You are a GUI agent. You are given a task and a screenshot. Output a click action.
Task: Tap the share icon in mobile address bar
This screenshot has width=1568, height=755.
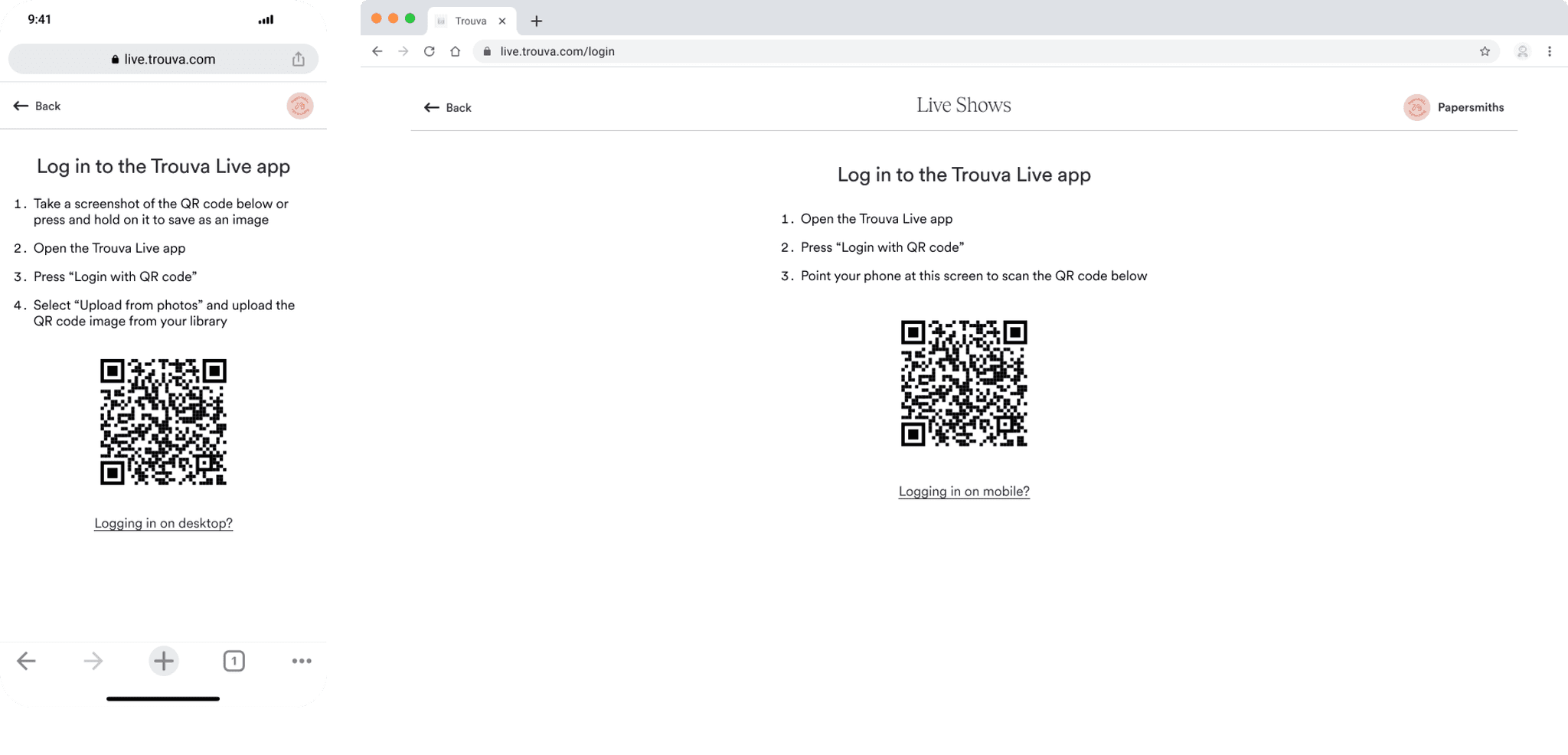299,59
